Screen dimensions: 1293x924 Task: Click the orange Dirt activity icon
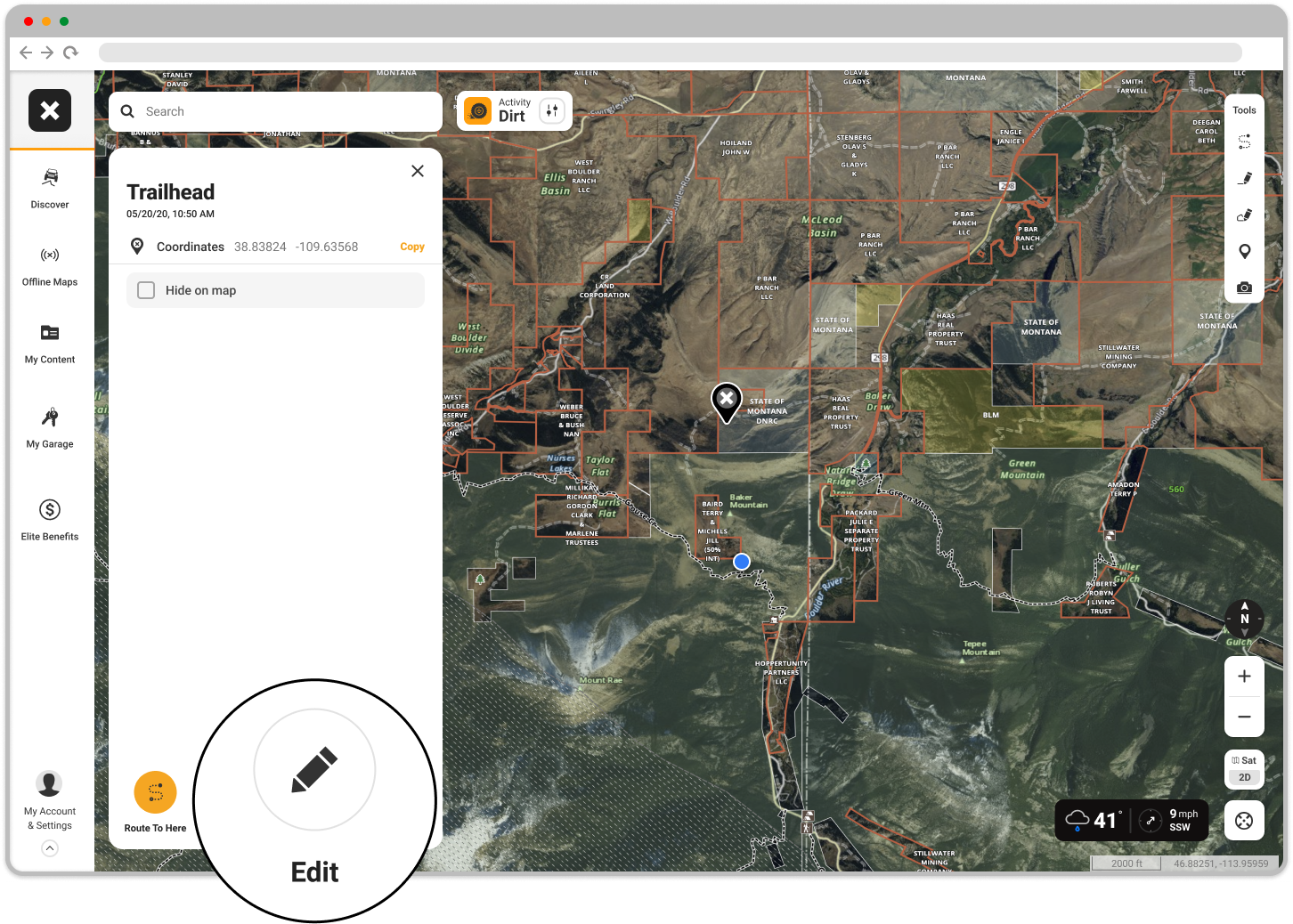pos(478,110)
